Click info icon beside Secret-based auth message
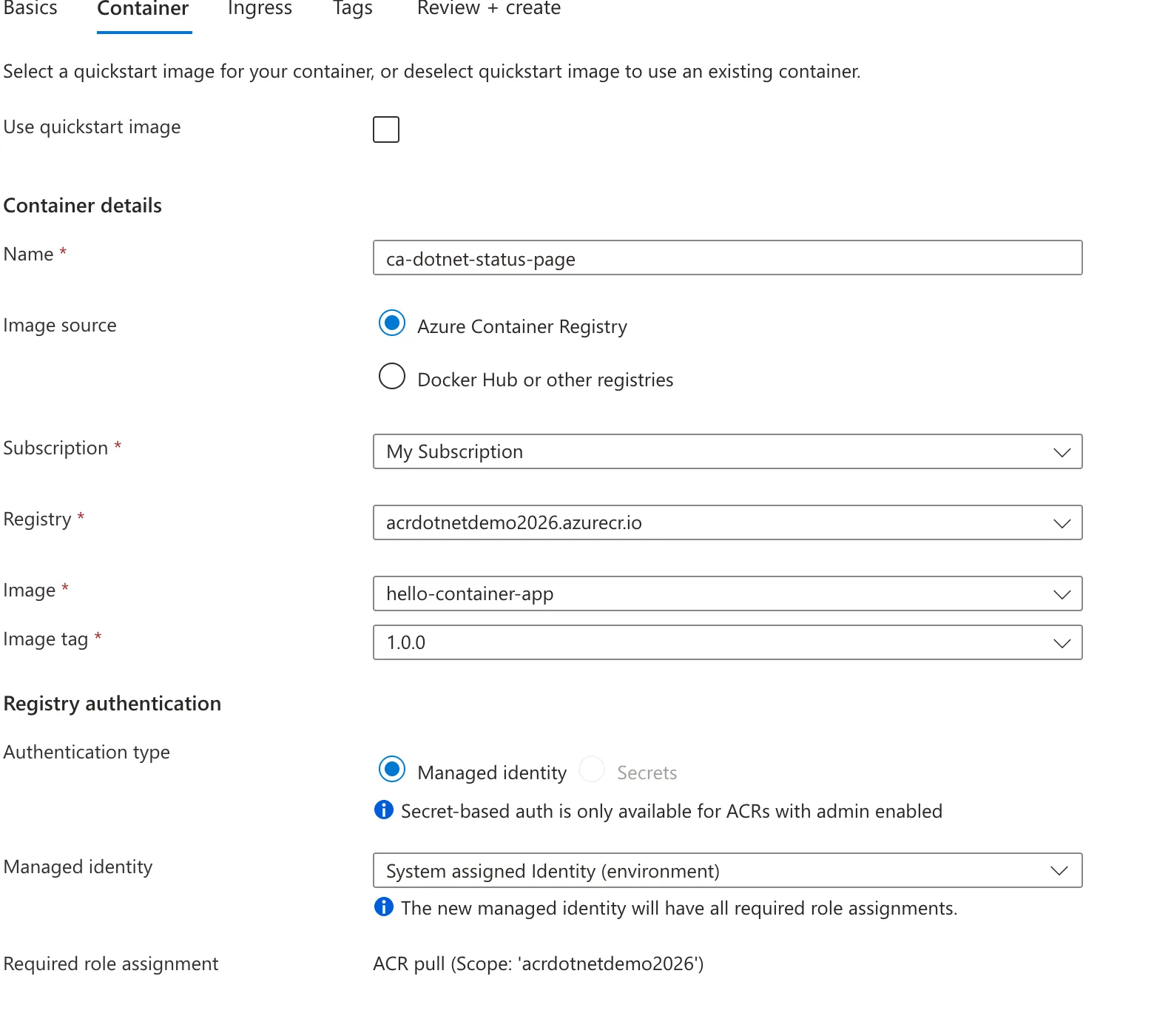This screenshot has width=1154, height=1036. 384,810
